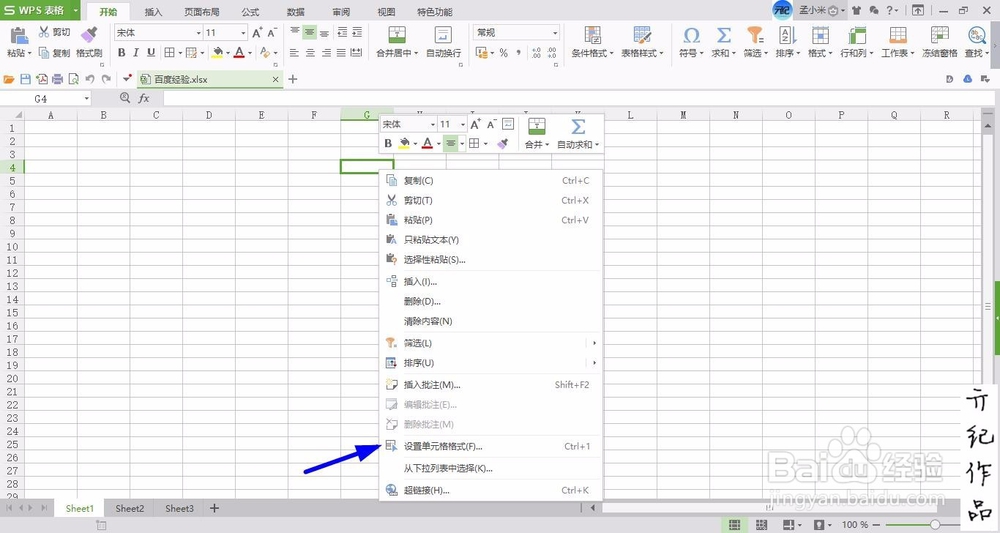Screen dimensions: 1000x533
Task: Choose Clear Contents (清除内容) in context menu
Action: tap(491, 321)
